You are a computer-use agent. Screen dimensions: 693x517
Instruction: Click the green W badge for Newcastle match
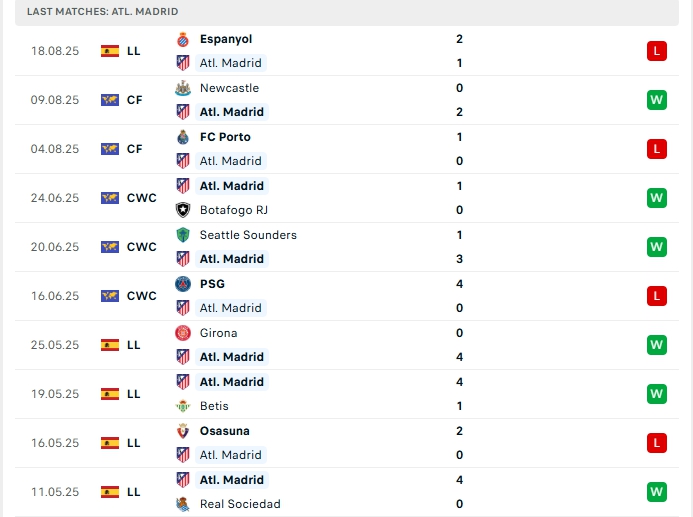pos(656,100)
